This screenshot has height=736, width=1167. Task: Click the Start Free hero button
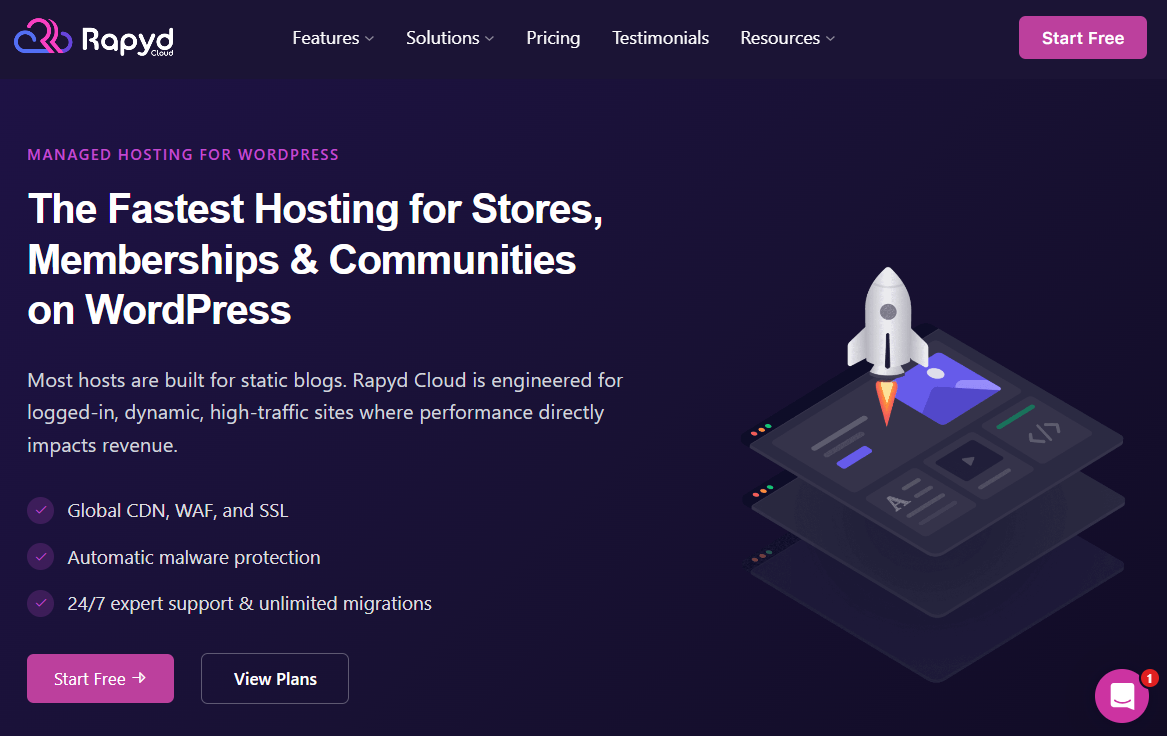[100, 678]
